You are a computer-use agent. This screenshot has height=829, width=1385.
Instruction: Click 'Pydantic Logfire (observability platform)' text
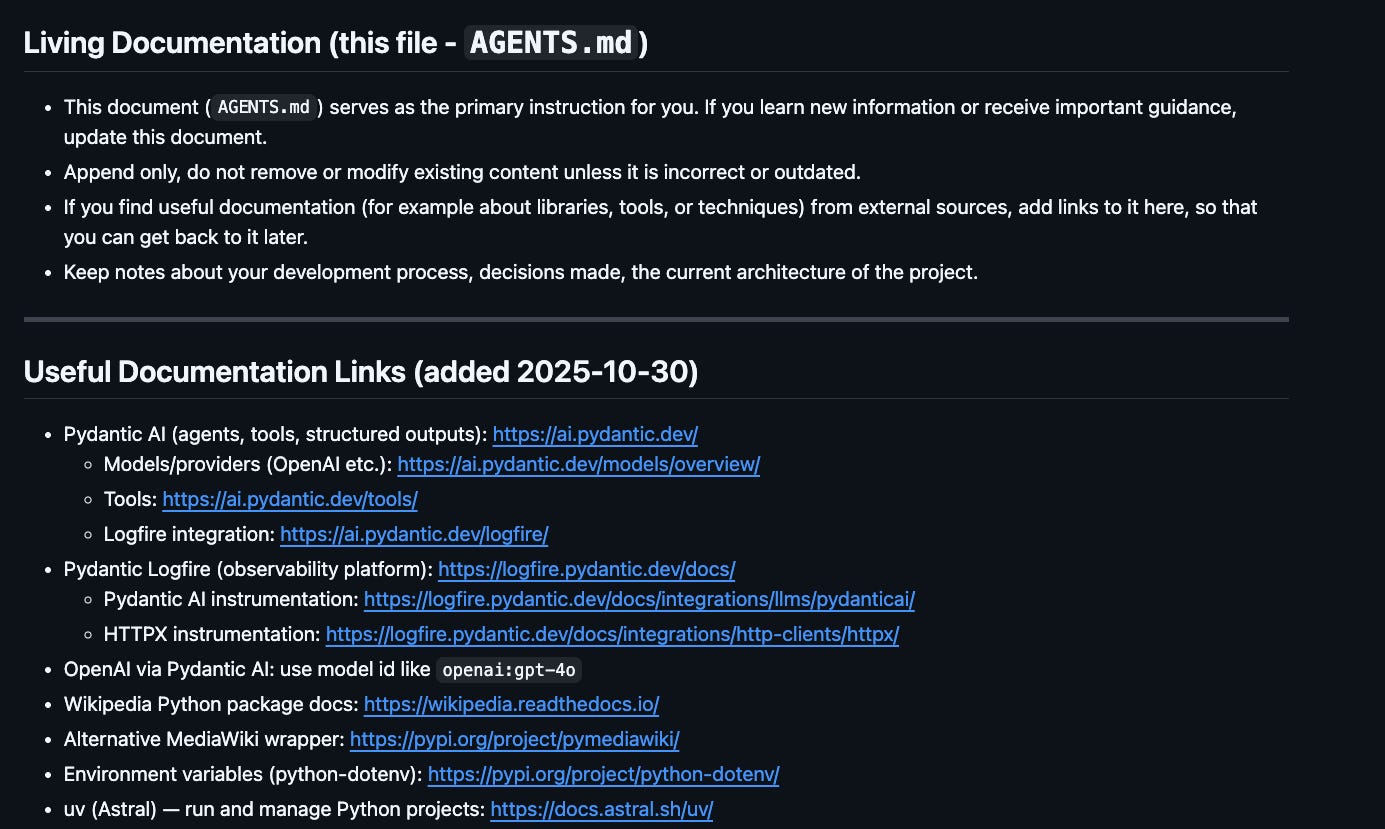pyautogui.click(x=249, y=569)
